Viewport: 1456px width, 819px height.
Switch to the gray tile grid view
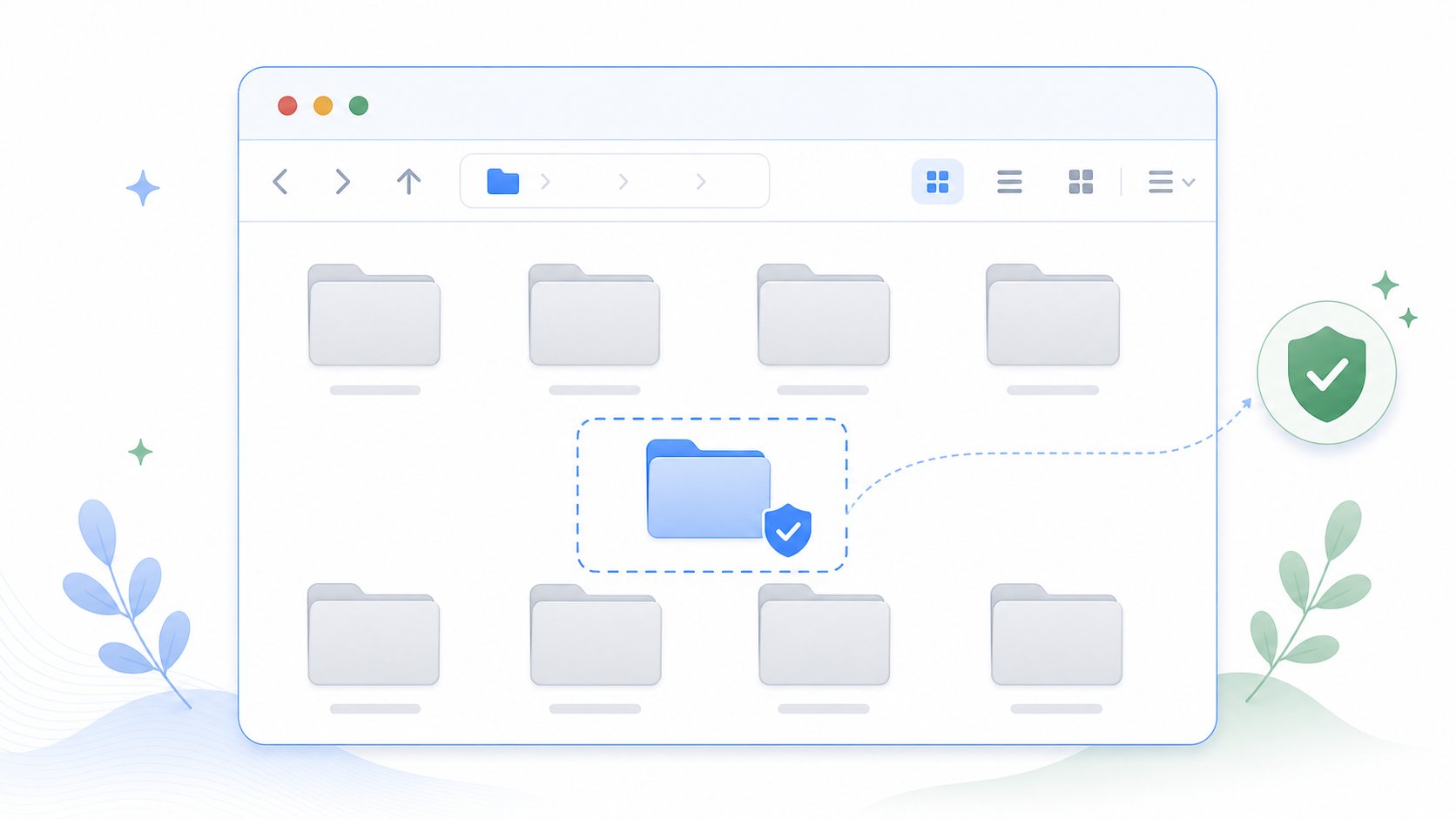pos(1081,182)
